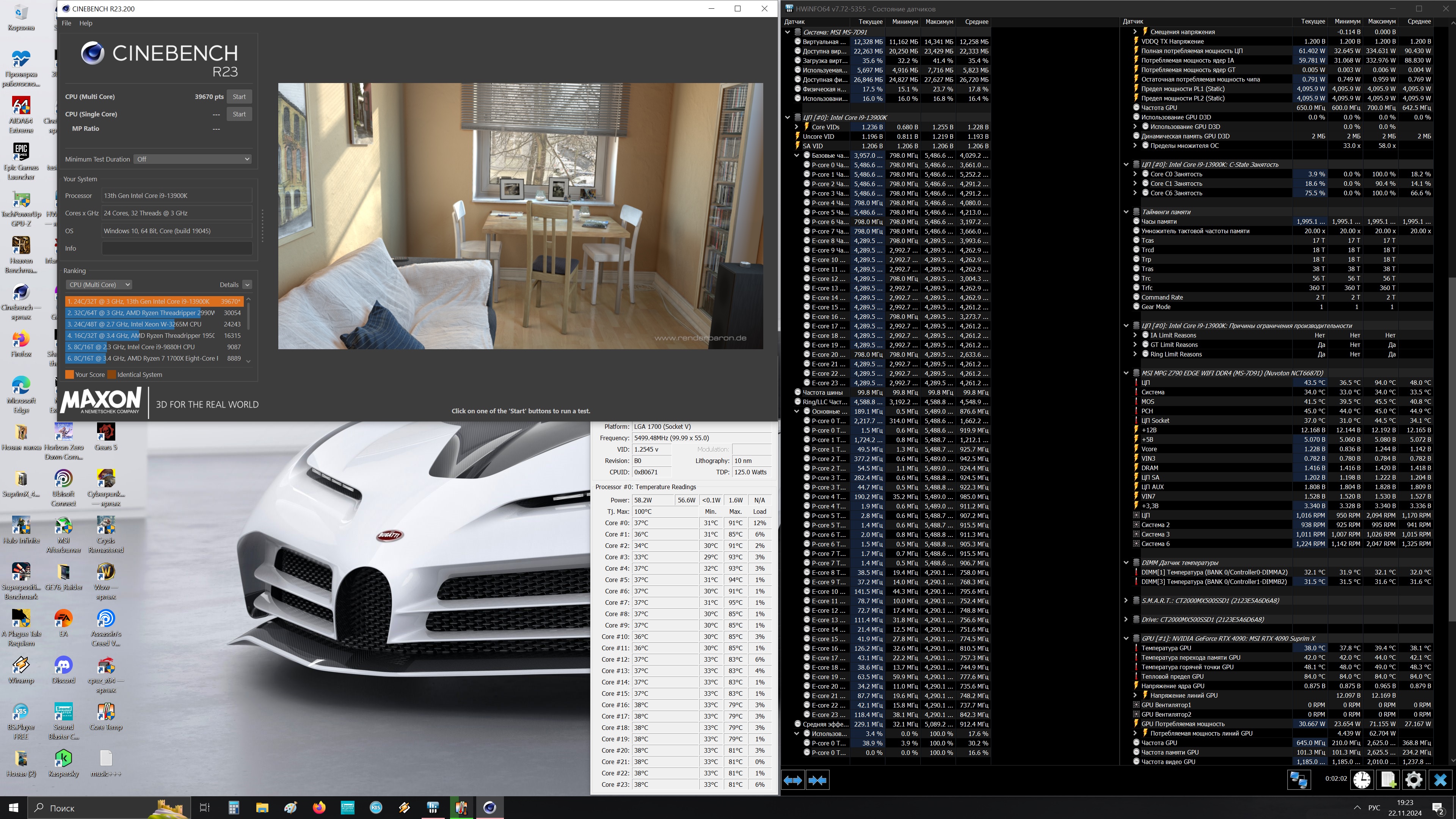The height and width of the screenshot is (819, 1456).
Task: Open the Minimum Test Duration dropdown
Action: coord(192,159)
